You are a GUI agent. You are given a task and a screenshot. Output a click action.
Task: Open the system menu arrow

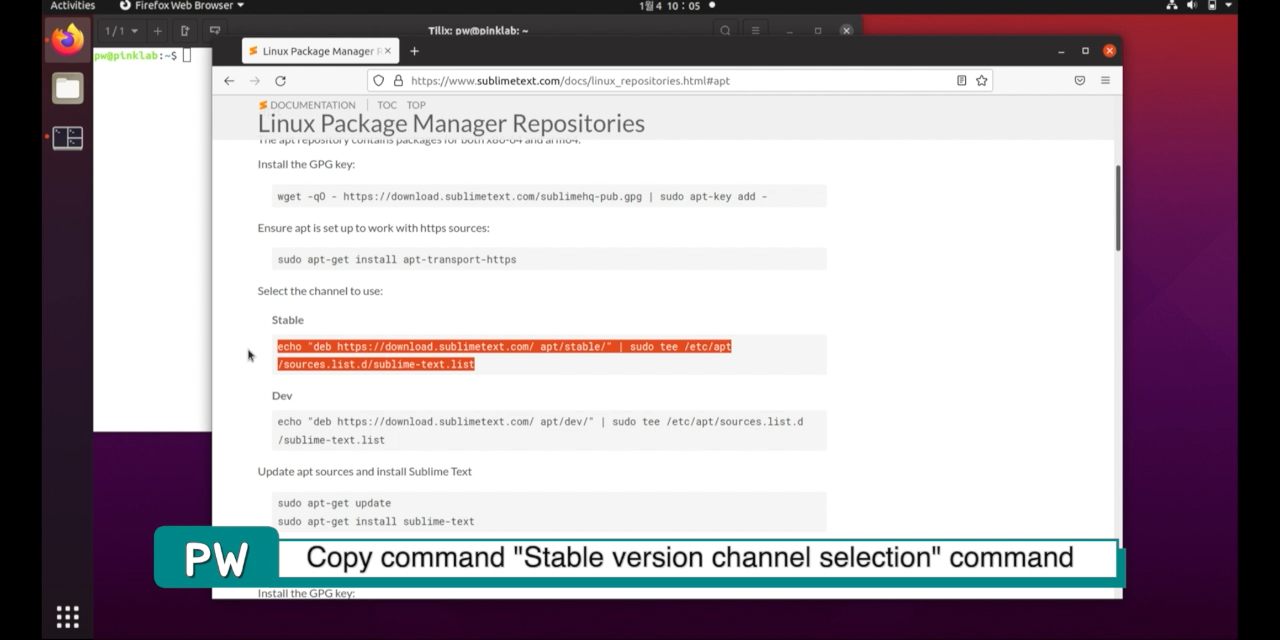[1228, 6]
